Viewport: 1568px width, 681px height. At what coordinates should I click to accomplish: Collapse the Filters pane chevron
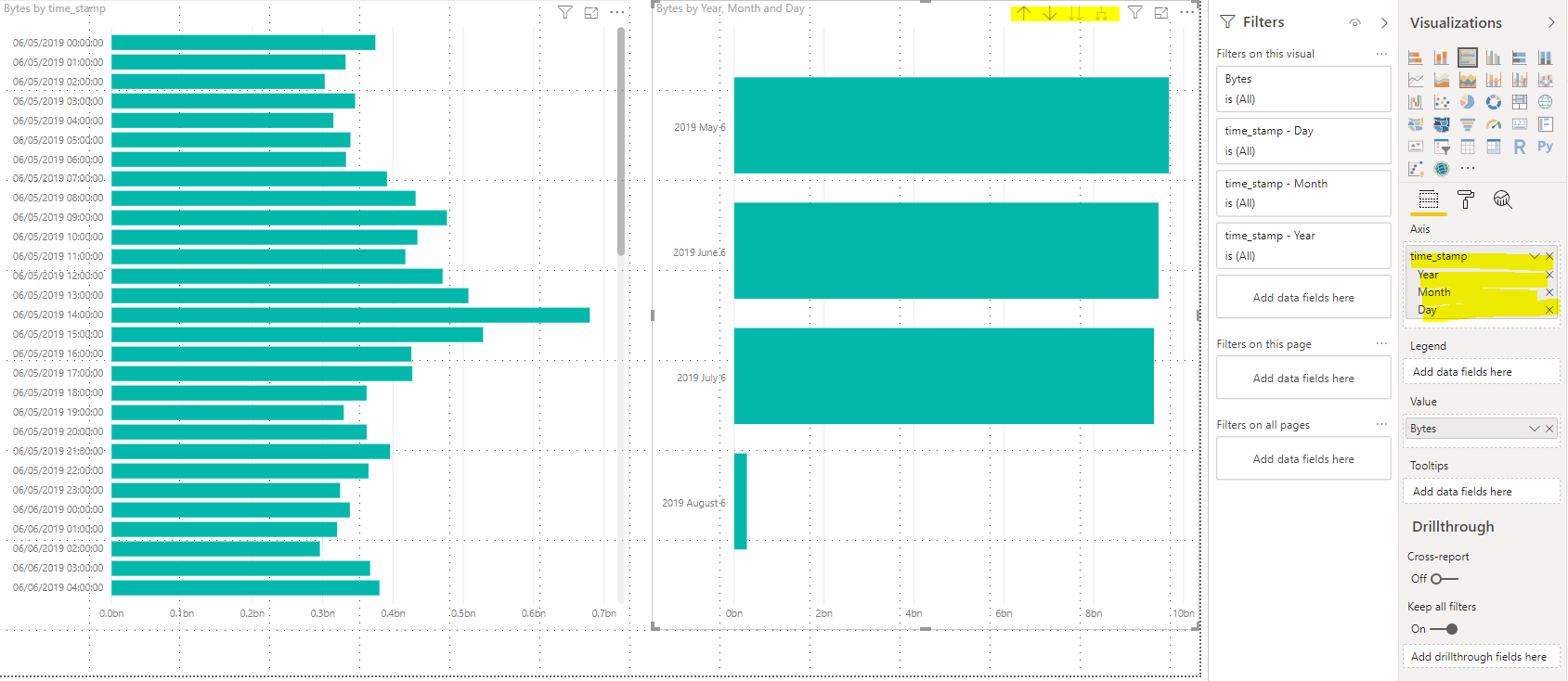coord(1384,22)
